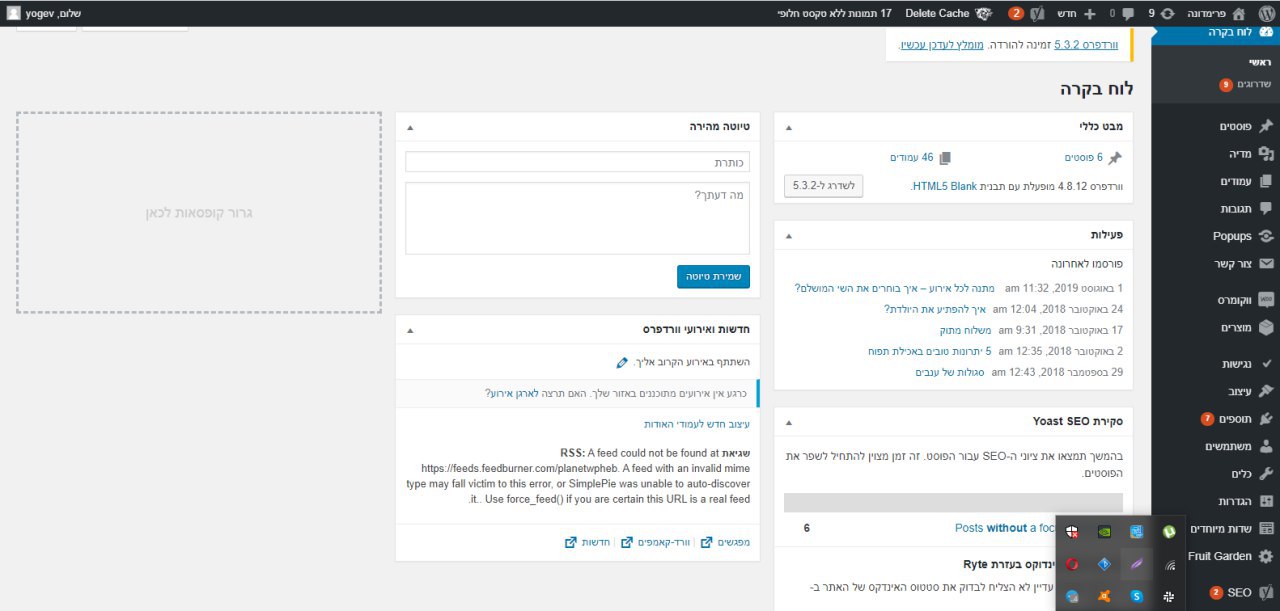Click the Avast icon in system tray
The height and width of the screenshot is (611, 1280).
(1104, 596)
